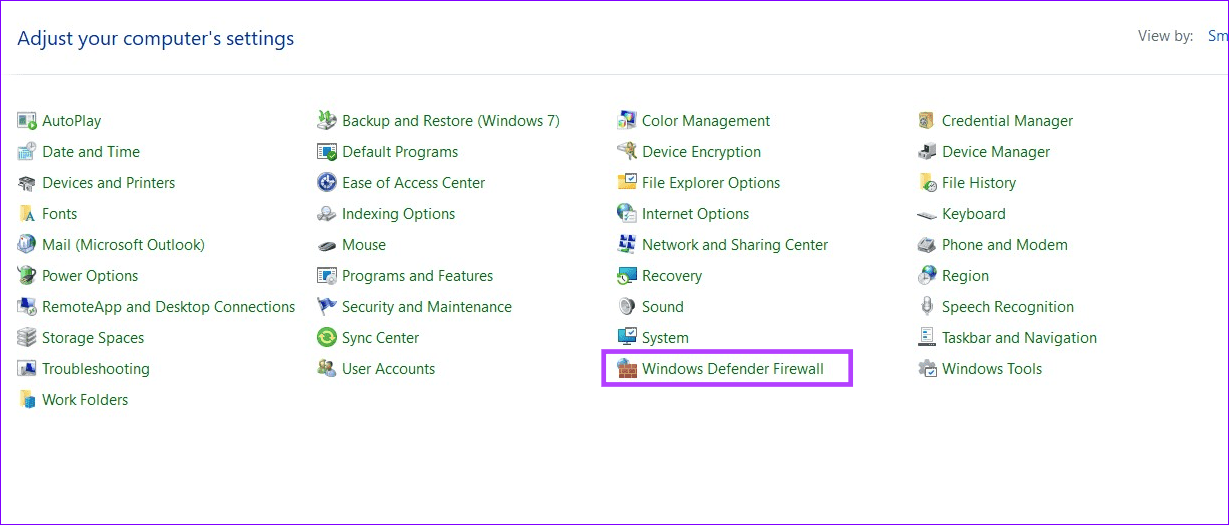Open the Indexing Options link text

coord(398,214)
